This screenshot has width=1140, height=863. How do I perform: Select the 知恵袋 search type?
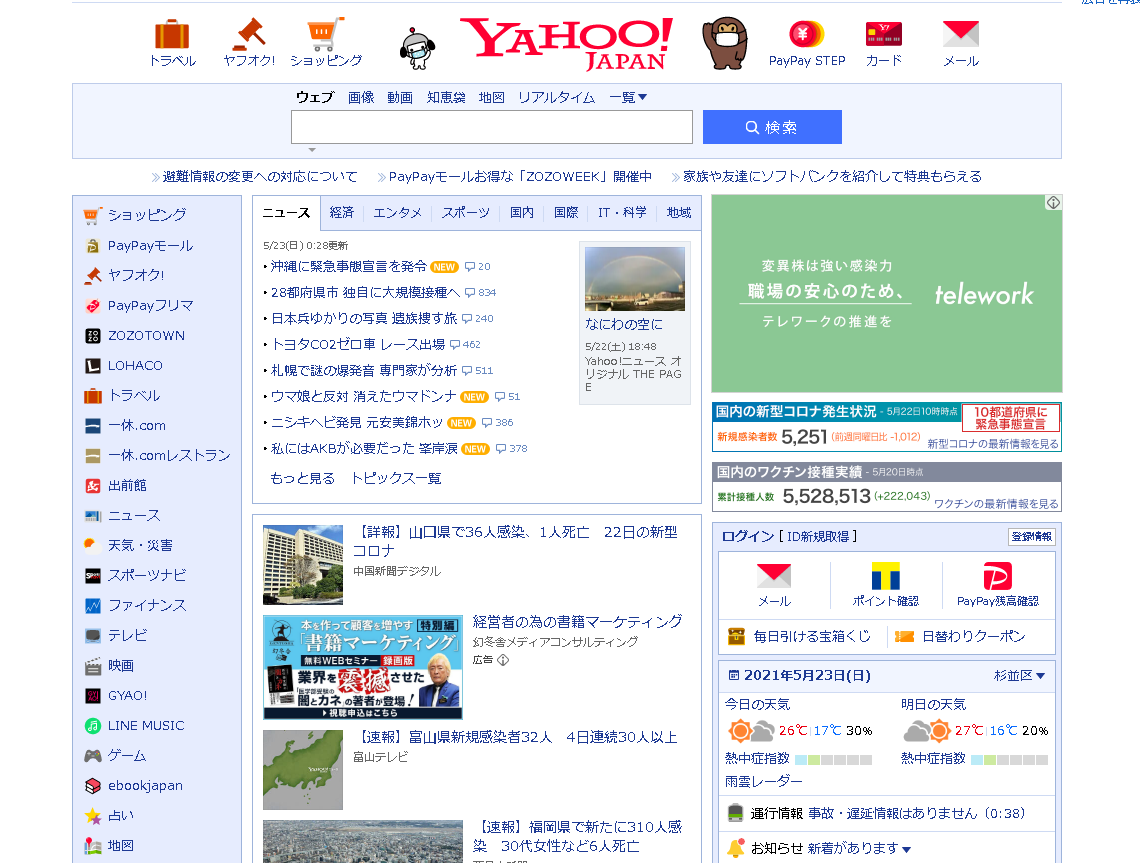pyautogui.click(x=446, y=97)
